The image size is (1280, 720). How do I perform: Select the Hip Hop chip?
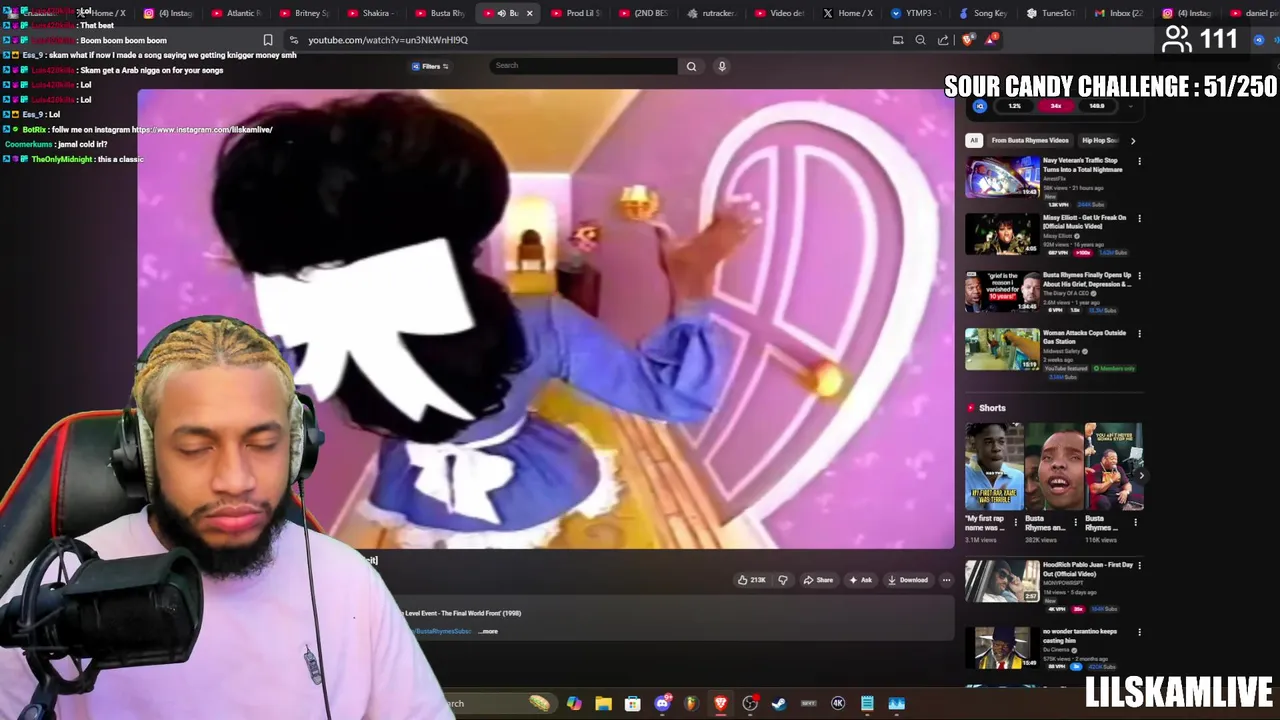[1099, 140]
